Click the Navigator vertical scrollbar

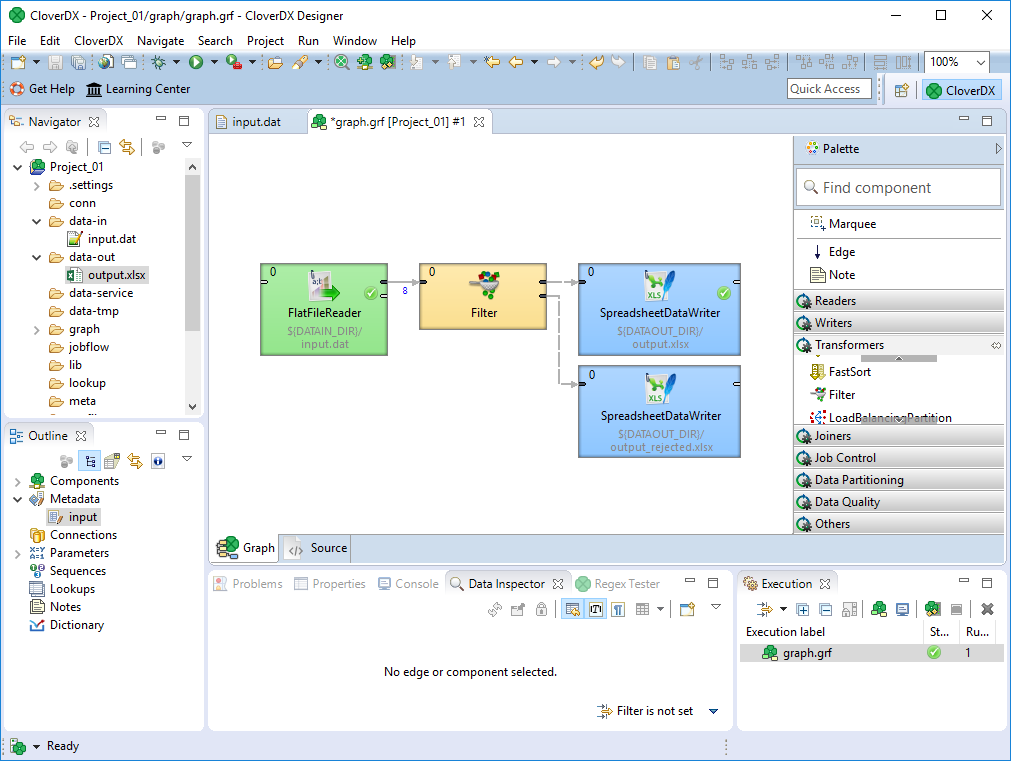pyautogui.click(x=193, y=260)
